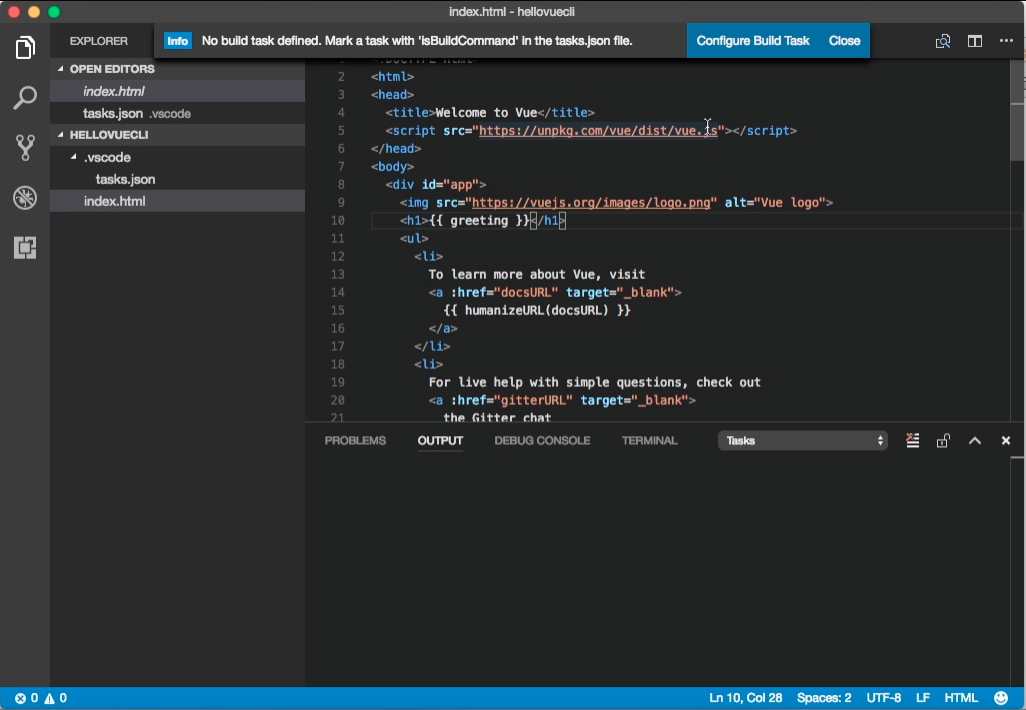Dismiss the notification with Close
The height and width of the screenshot is (710, 1026).
(844, 41)
